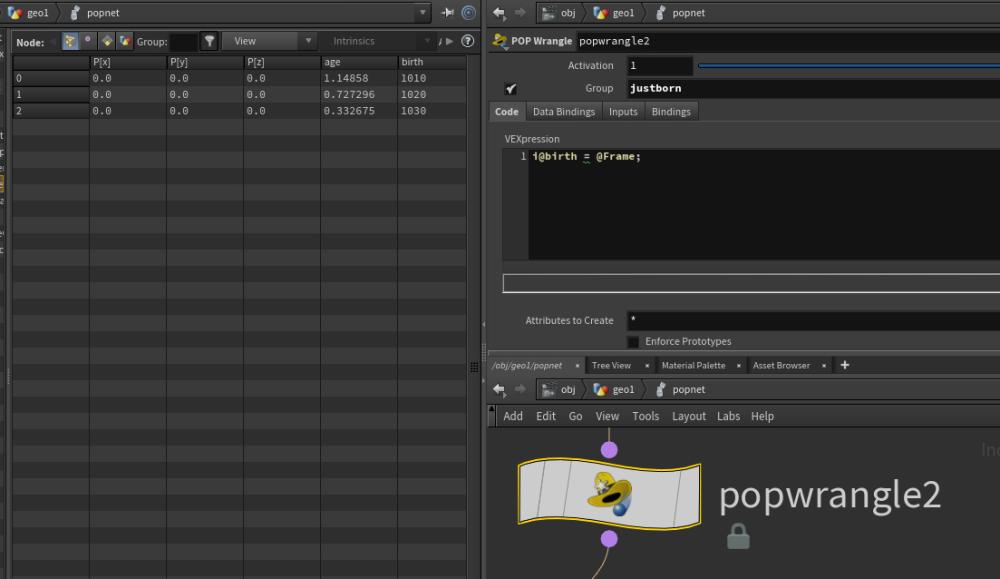The image size is (1000, 579).
Task: Select the Vertices attribute class icon
Action: pos(89,41)
